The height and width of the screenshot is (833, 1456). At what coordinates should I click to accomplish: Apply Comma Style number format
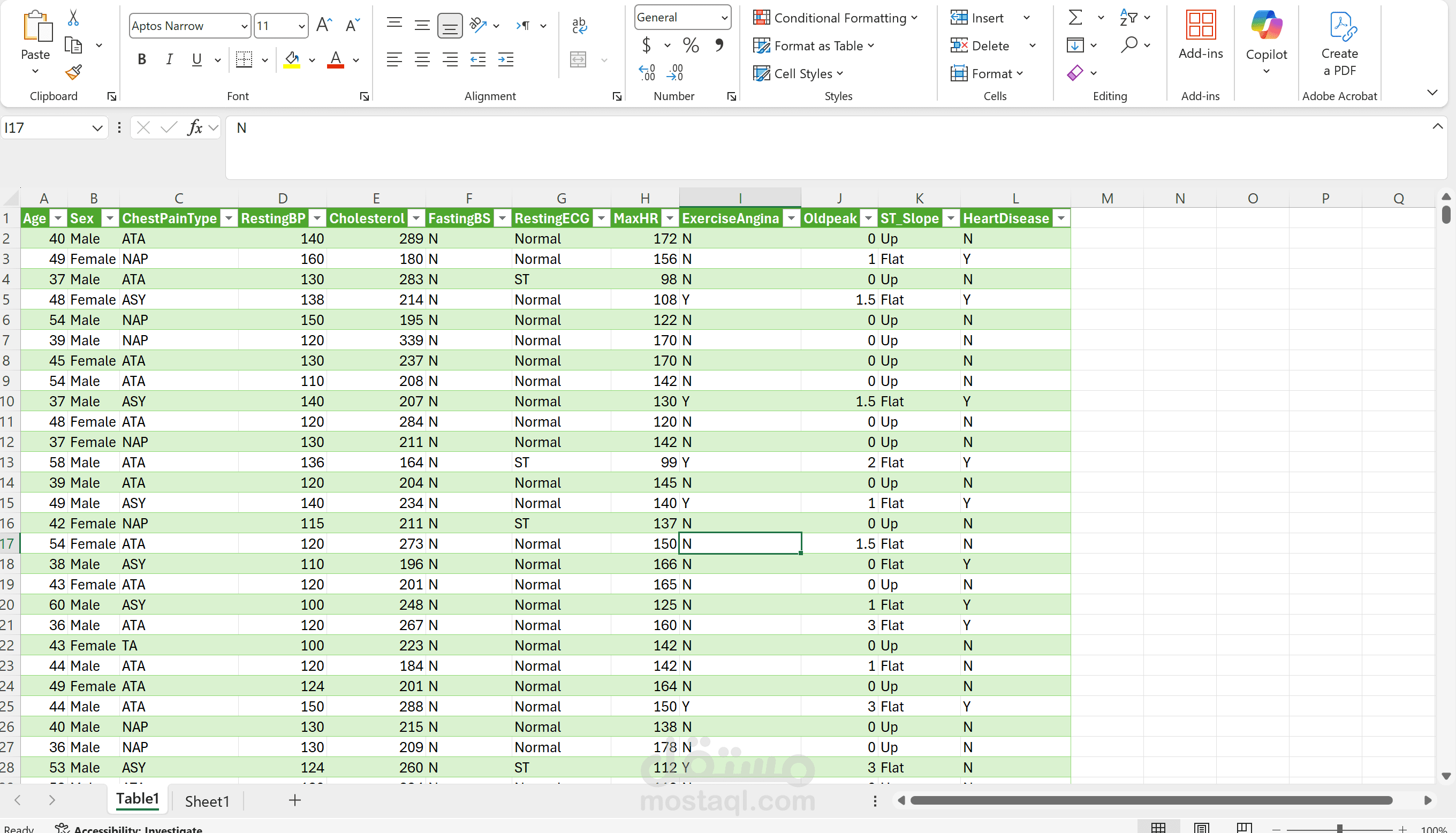pos(719,45)
